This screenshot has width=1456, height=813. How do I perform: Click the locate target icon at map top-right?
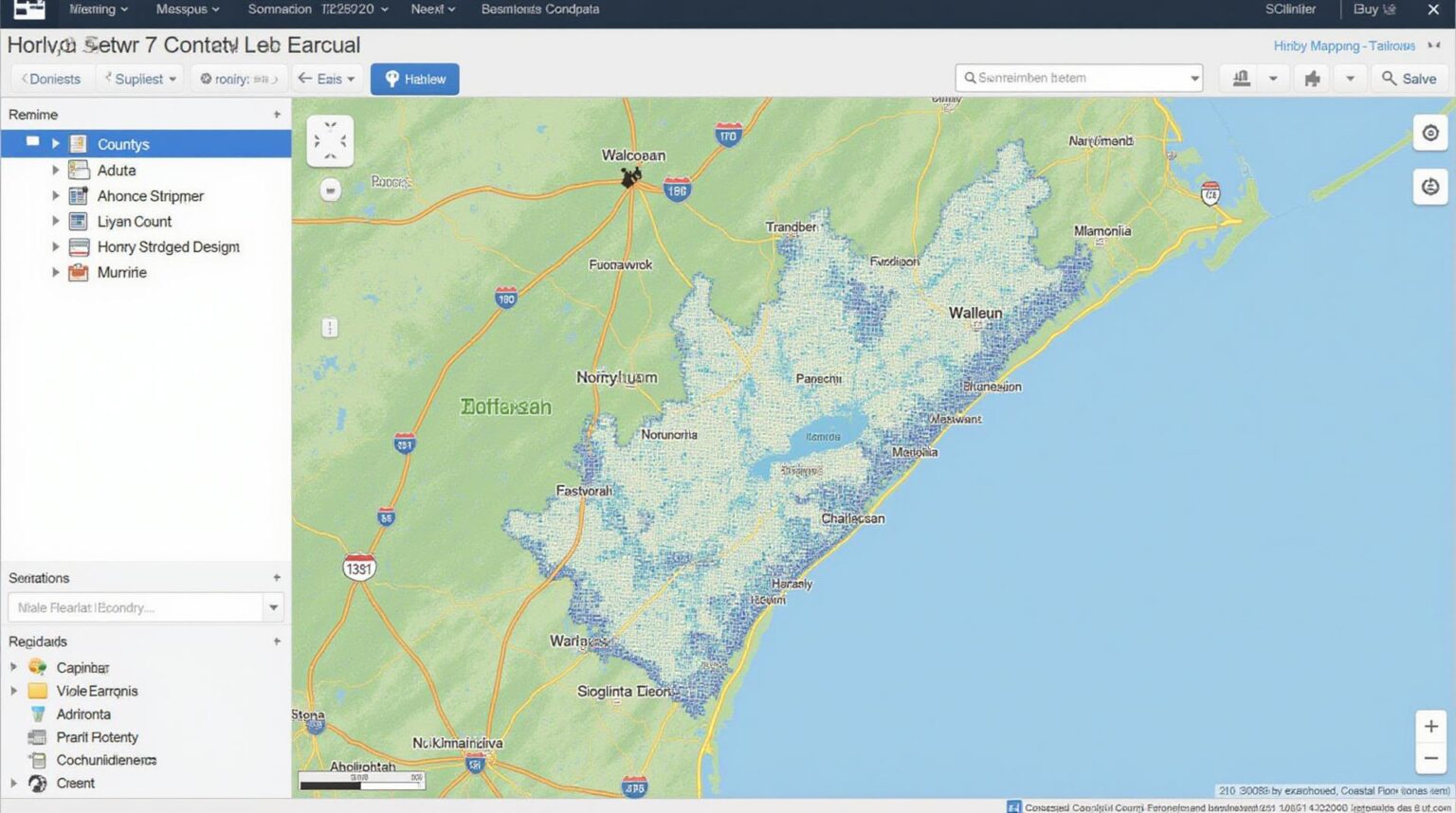1429,134
